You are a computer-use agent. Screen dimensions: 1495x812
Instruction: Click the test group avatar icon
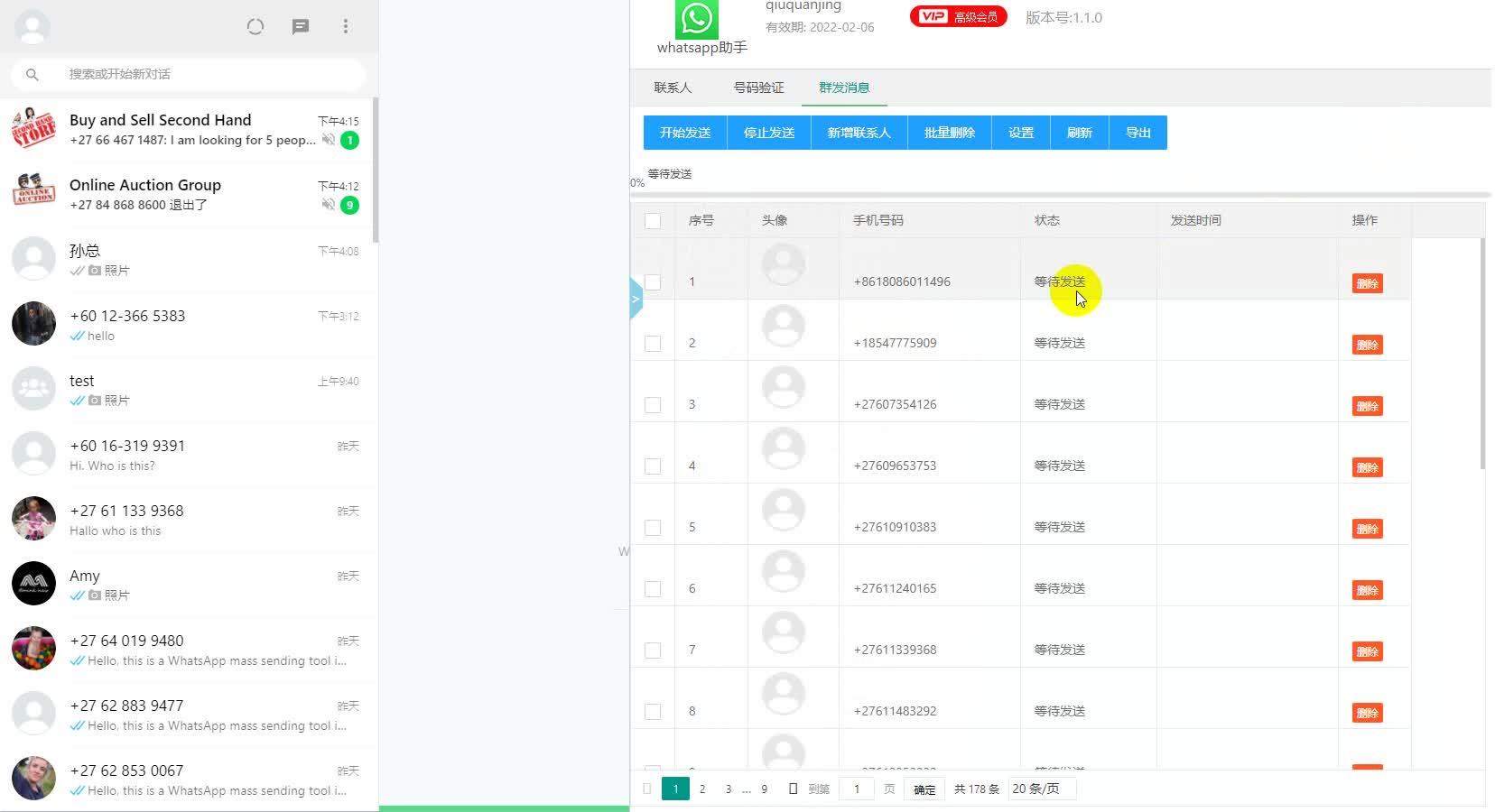[x=34, y=389]
